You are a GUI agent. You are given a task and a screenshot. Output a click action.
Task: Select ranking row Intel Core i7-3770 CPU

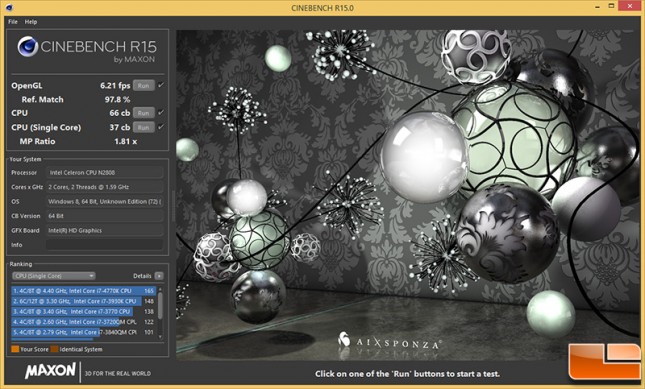(x=84, y=311)
